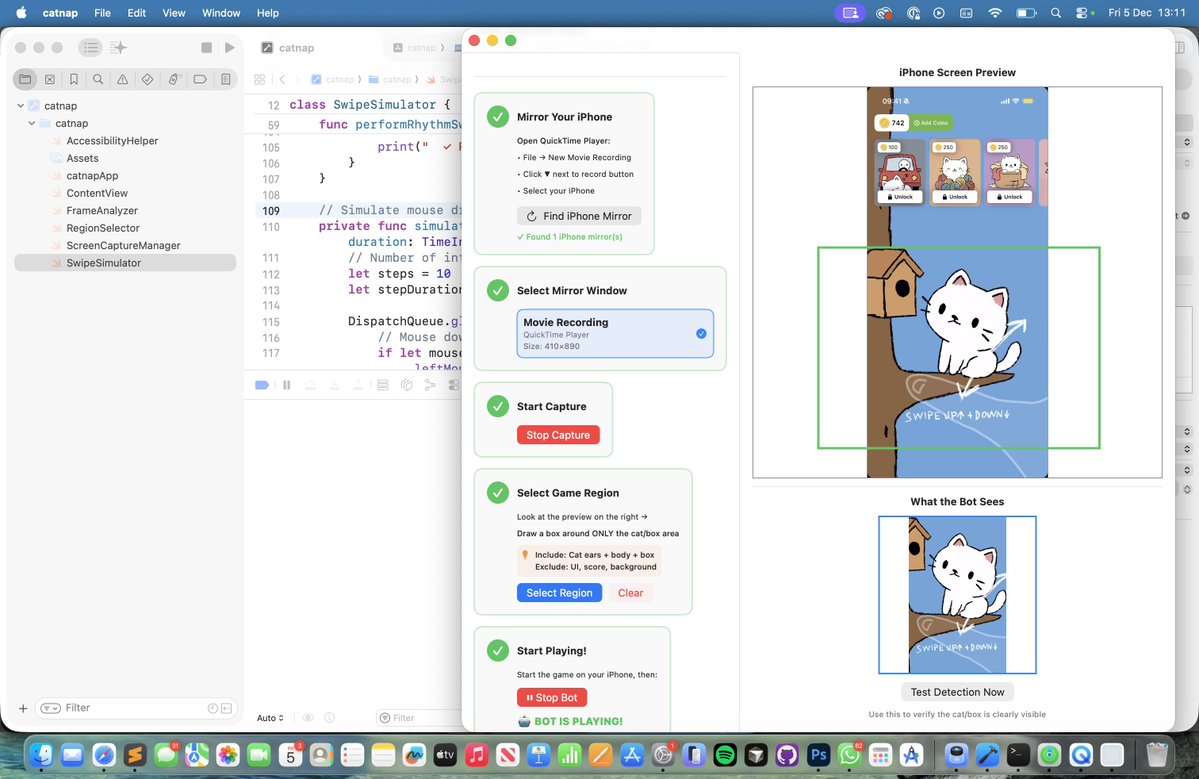Image resolution: width=1199 pixels, height=779 pixels.
Task: Click the Wi-Fi status icon
Action: point(995,13)
